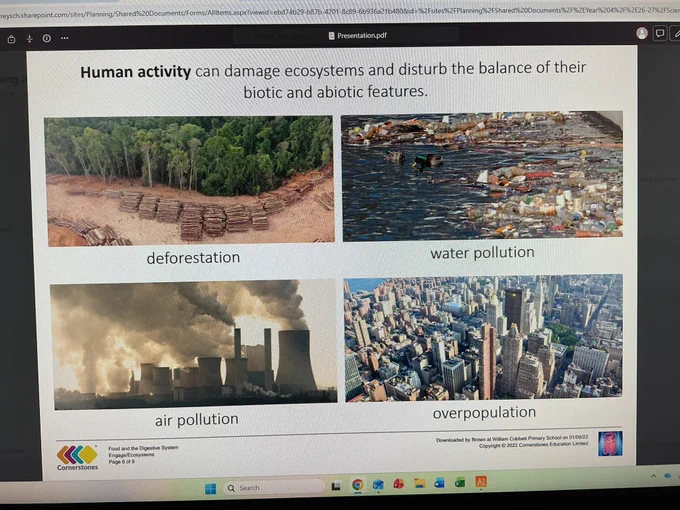Click the taskbar Search box
Viewport: 680px width, 510px height.
(274, 488)
